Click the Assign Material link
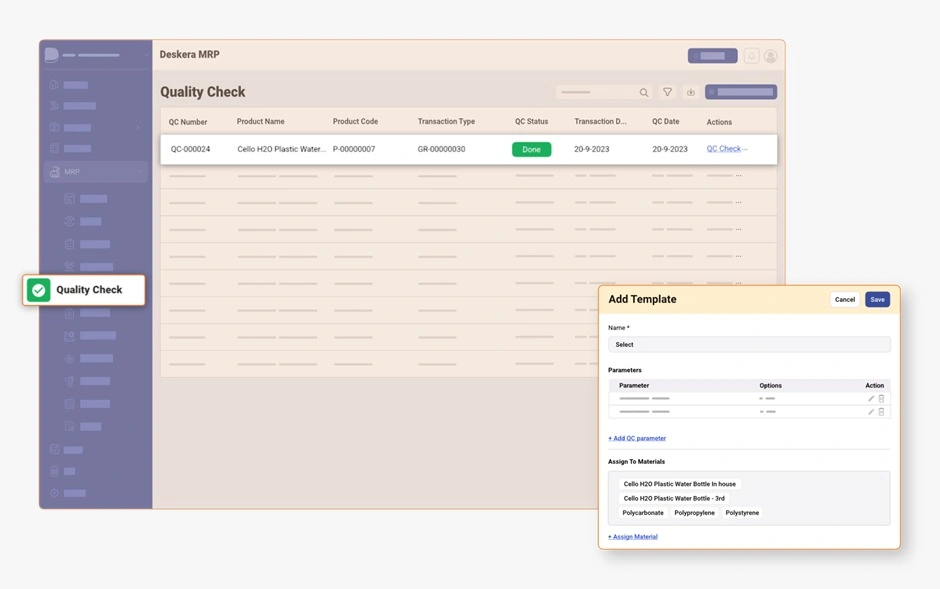The image size is (940, 589). (x=633, y=537)
